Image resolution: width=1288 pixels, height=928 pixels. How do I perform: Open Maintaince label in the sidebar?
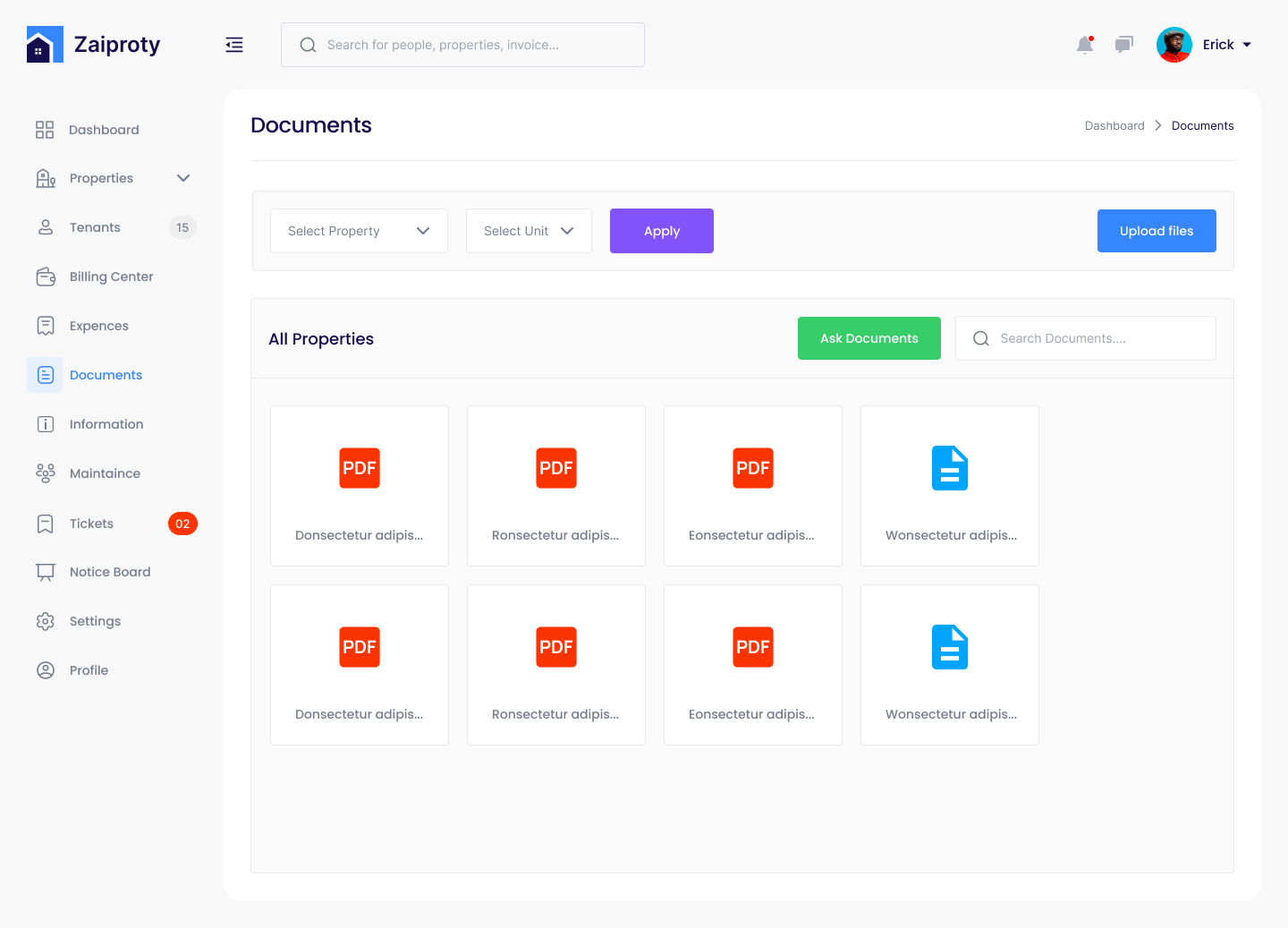pos(105,473)
